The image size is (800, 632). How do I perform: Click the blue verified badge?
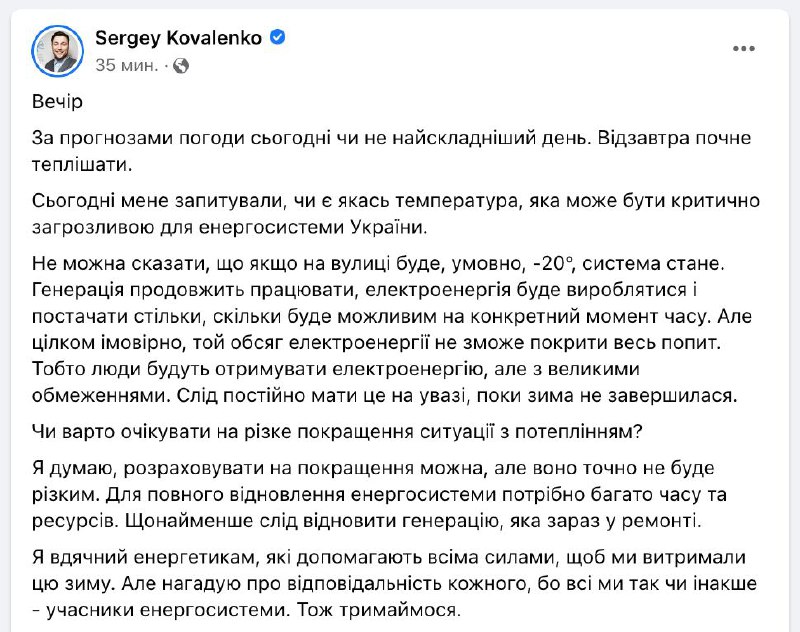[278, 38]
